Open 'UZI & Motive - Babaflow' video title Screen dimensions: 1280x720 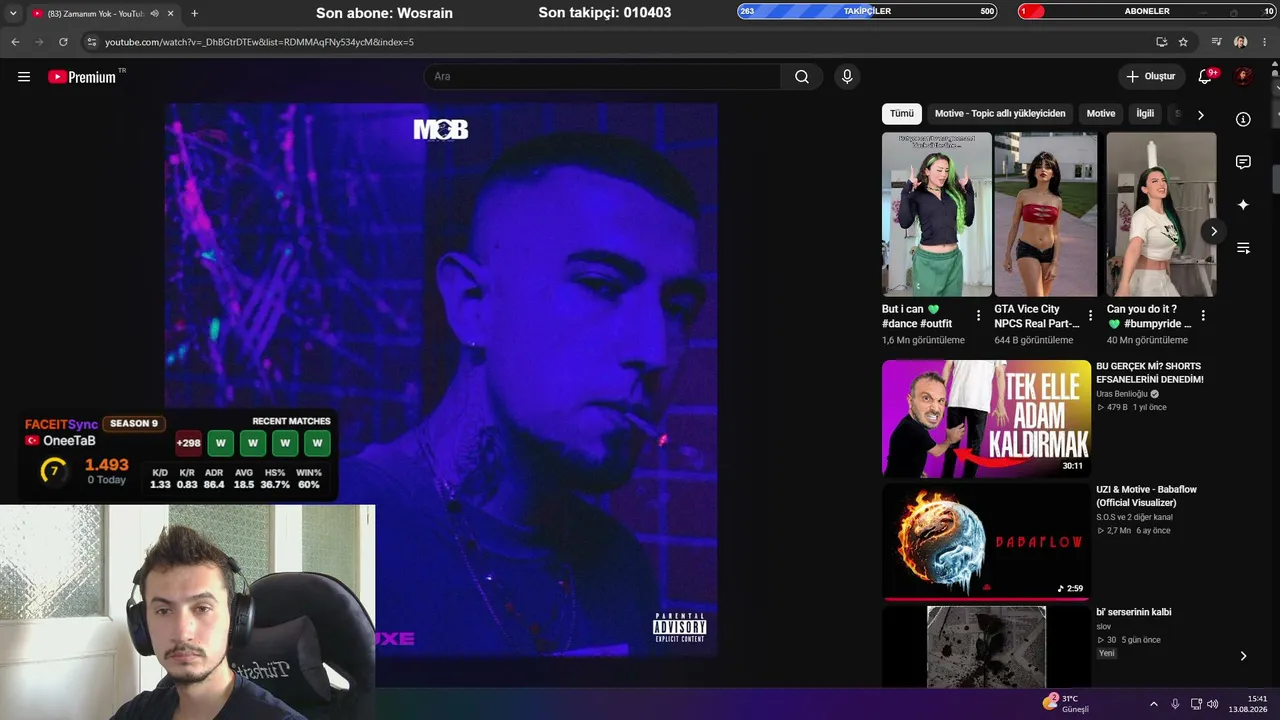[x=1146, y=496]
